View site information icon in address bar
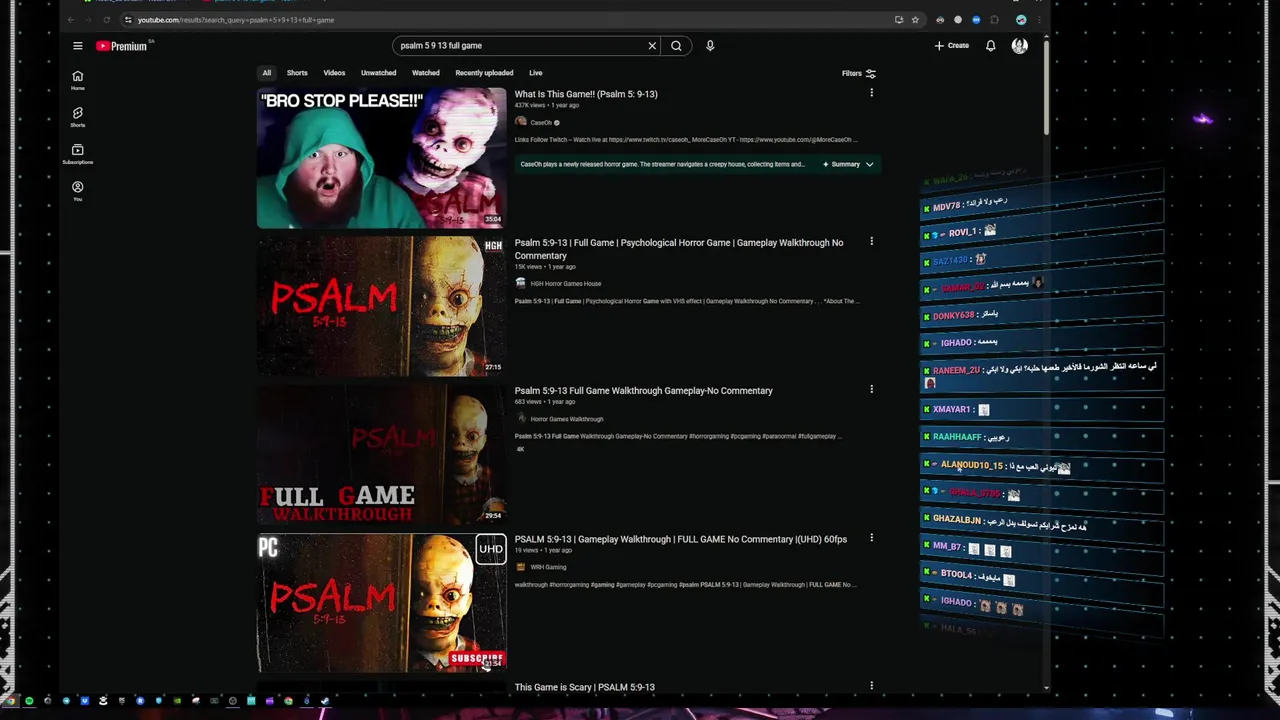 127,20
